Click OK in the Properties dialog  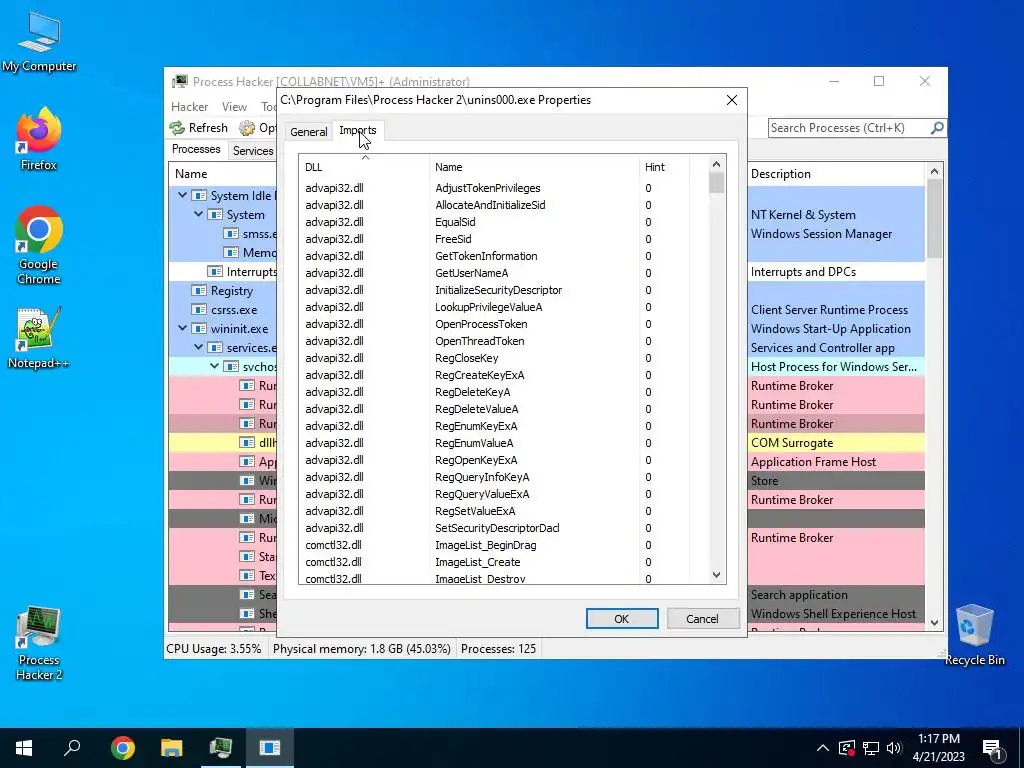(622, 618)
